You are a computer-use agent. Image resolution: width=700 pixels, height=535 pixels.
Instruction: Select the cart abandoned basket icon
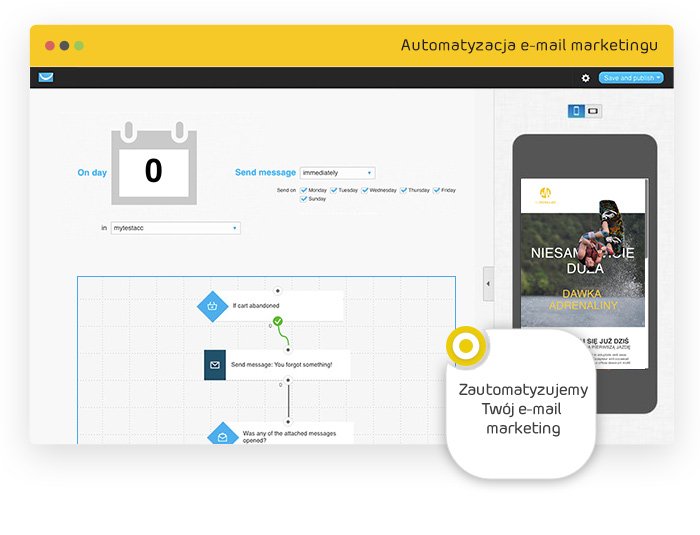click(x=212, y=305)
